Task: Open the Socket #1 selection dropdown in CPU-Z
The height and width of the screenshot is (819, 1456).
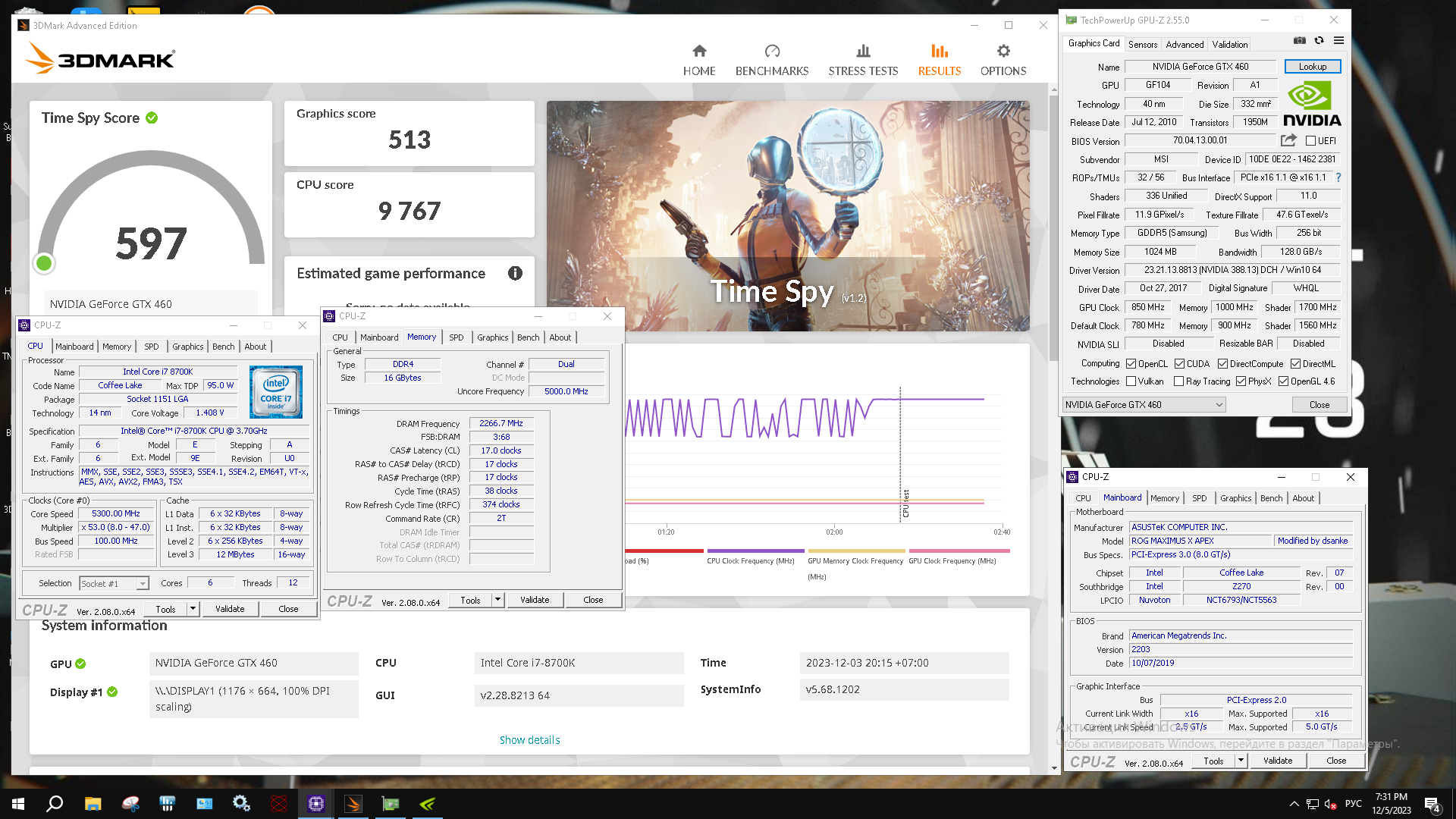Action: (x=114, y=583)
